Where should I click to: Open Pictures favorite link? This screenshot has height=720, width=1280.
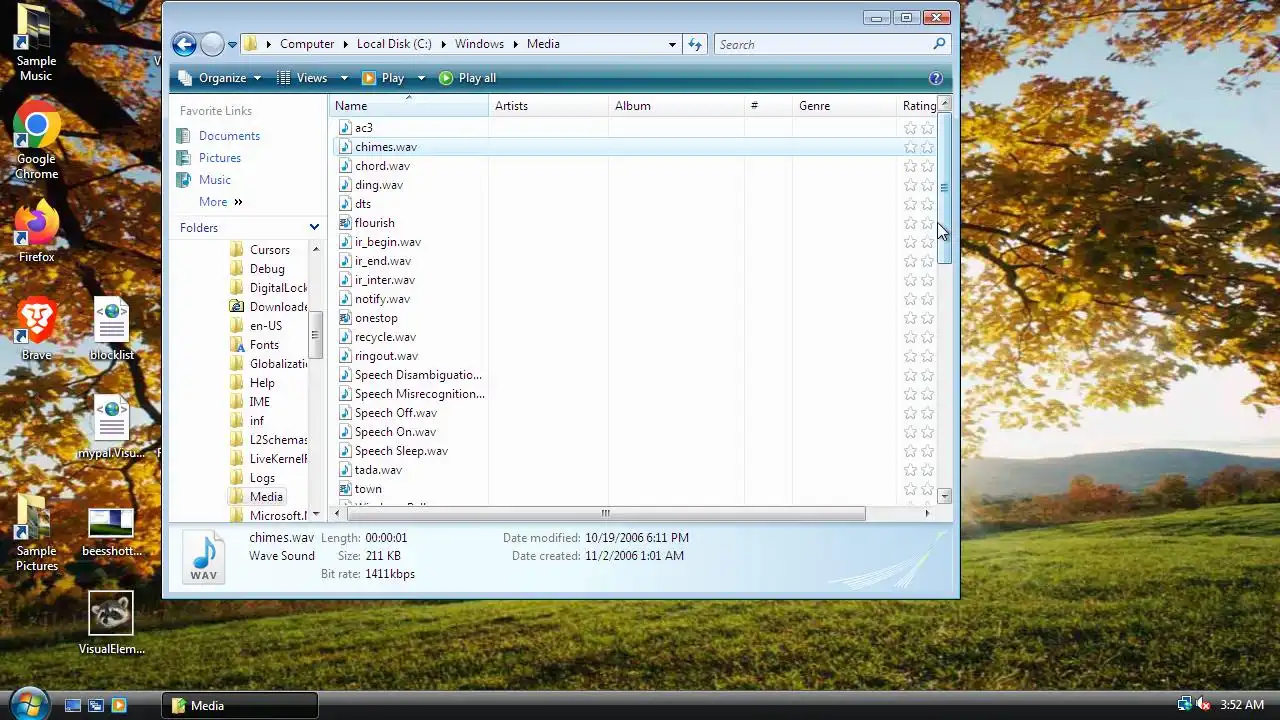click(x=220, y=158)
